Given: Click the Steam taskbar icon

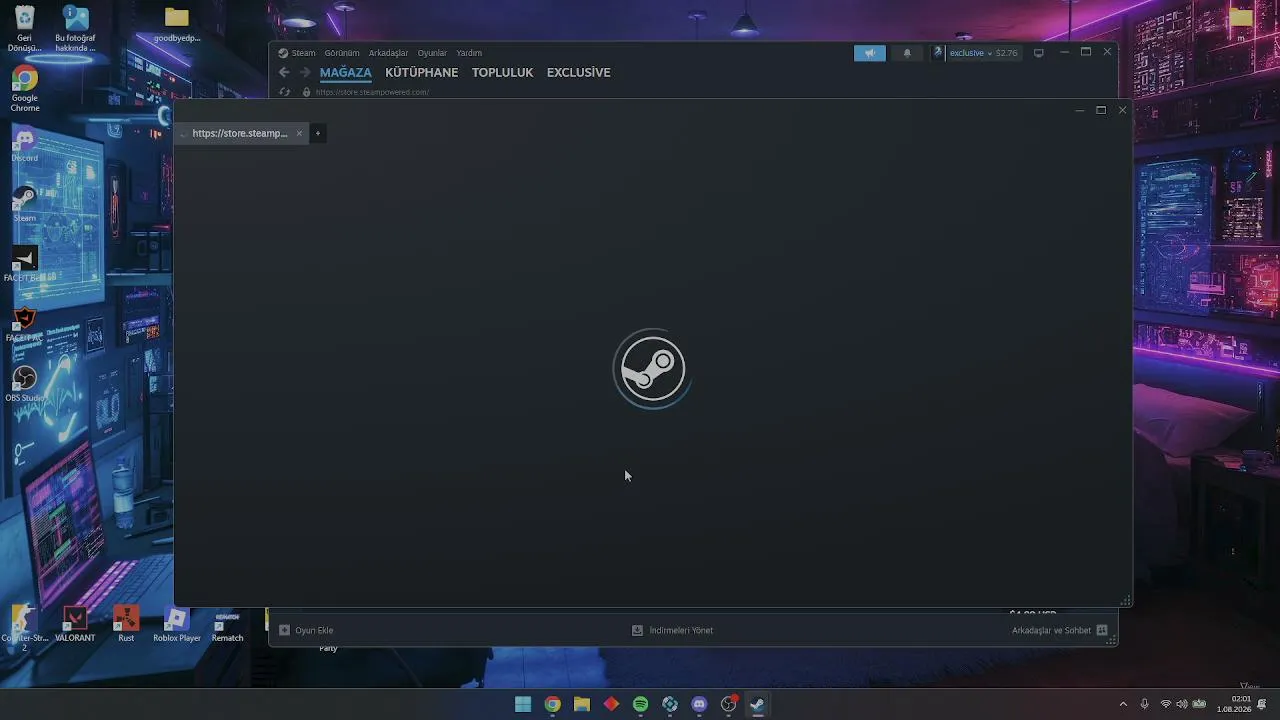Looking at the screenshot, I should (758, 704).
